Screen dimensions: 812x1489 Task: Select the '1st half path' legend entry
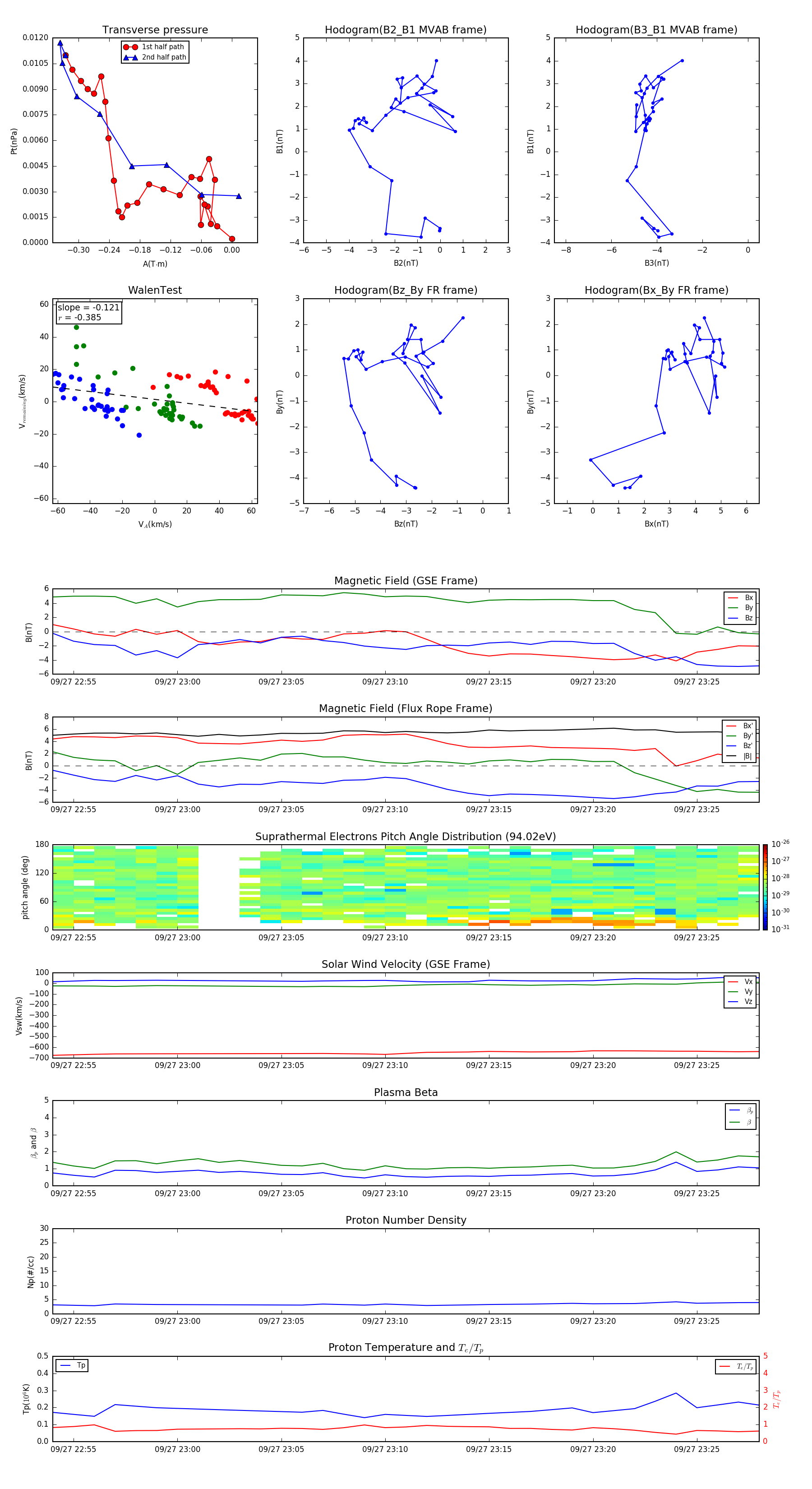tap(155, 47)
